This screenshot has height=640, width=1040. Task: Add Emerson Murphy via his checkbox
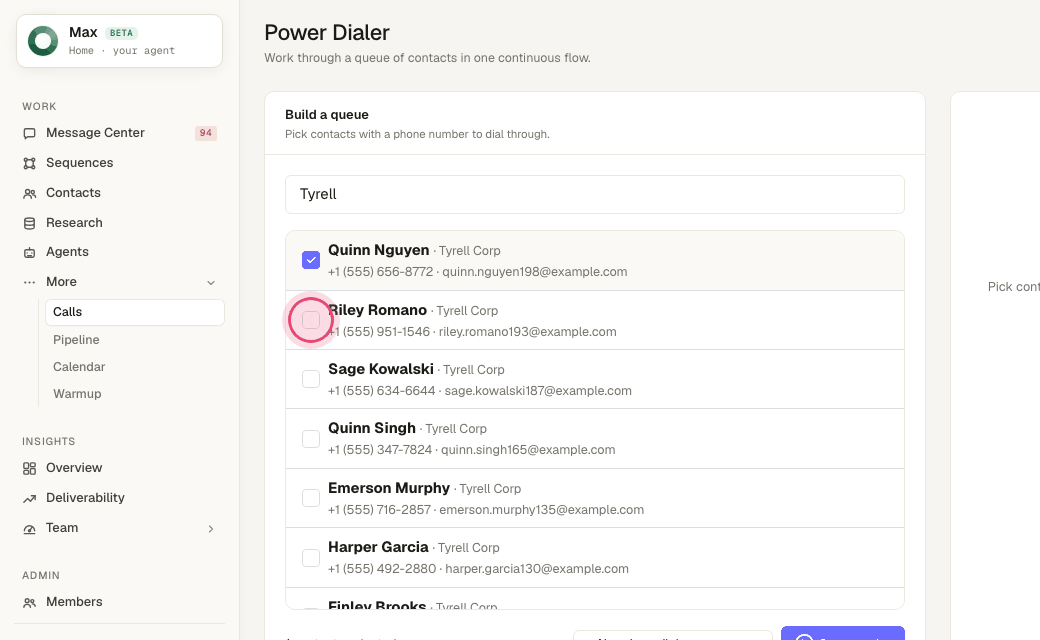point(310,497)
